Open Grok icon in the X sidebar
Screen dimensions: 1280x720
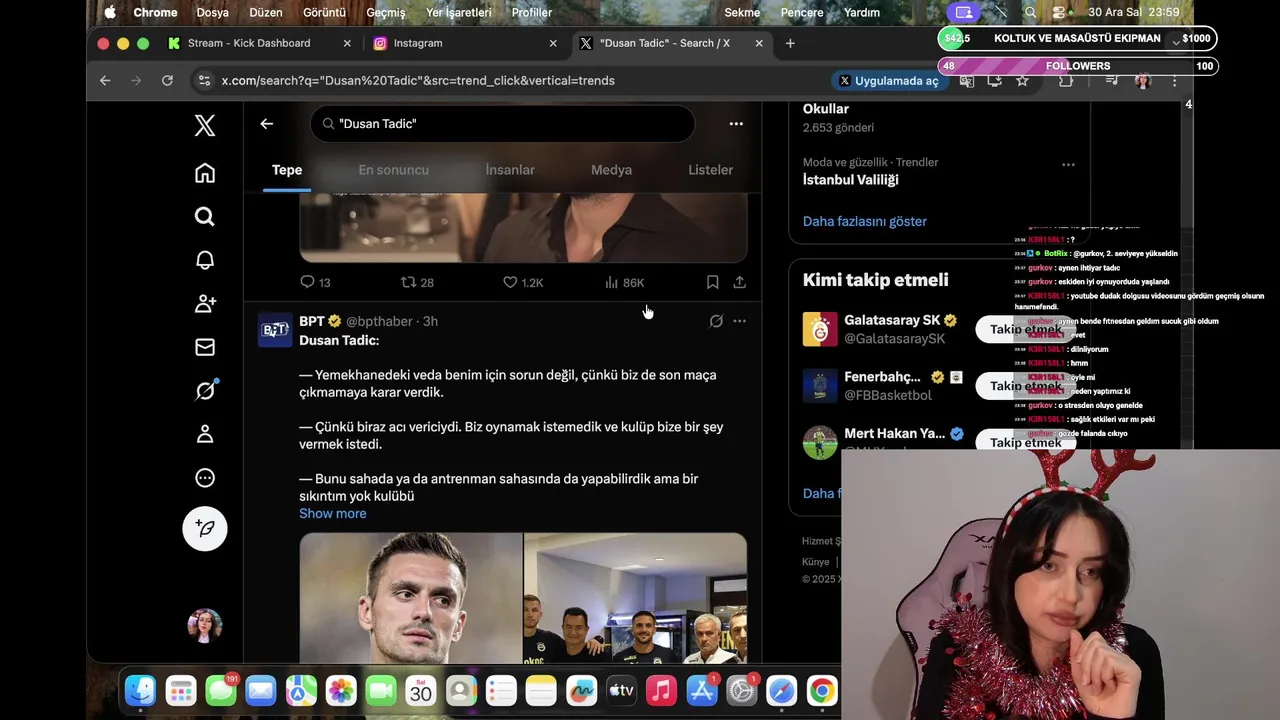[x=205, y=391]
